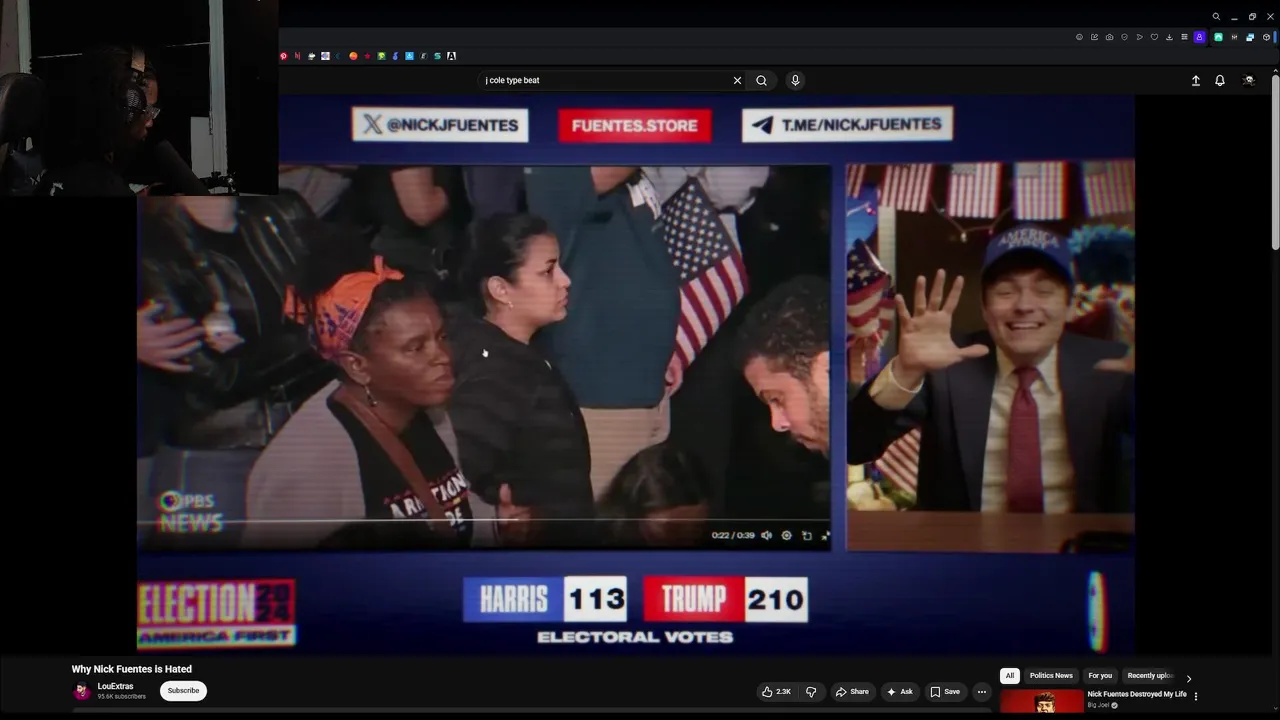Click the Ask button under the video
The image size is (1280, 720).
click(899, 691)
